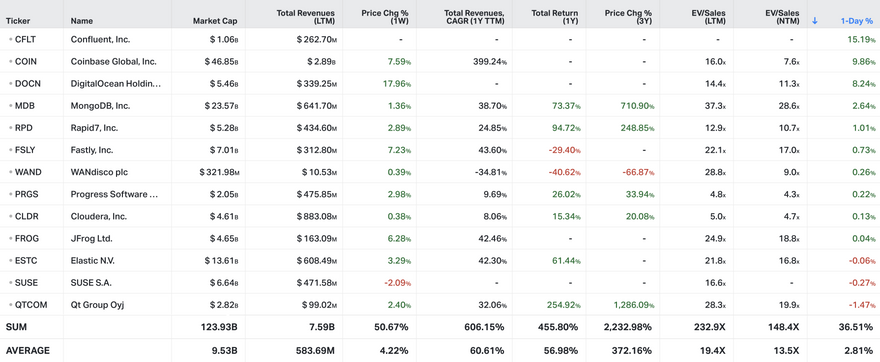Click the AVERAGE row label
Screen dimensions: 880x362
click(28, 351)
